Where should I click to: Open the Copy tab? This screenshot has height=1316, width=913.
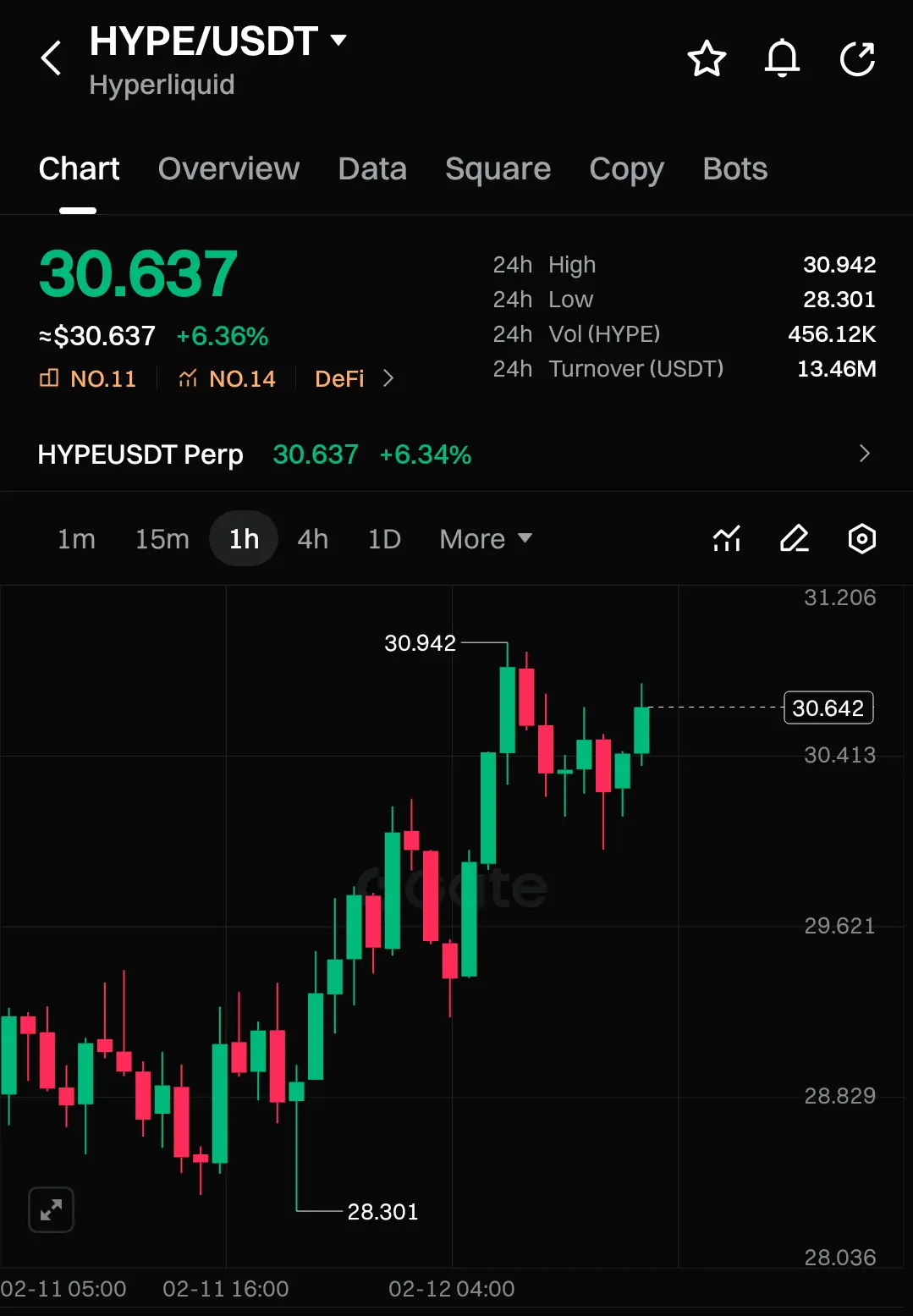[627, 169]
